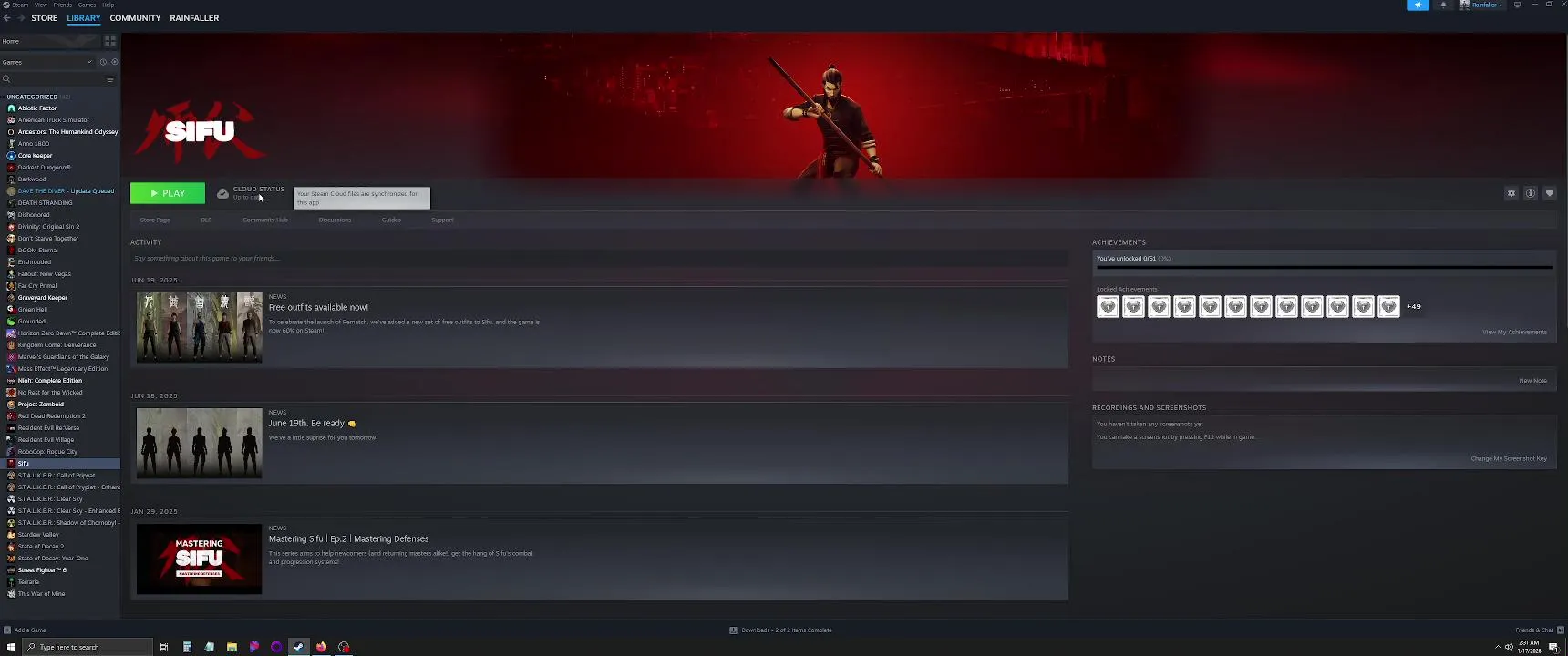This screenshot has width=1568, height=656.
Task: Switch to the COMMUNITY tab
Action: 135,18
